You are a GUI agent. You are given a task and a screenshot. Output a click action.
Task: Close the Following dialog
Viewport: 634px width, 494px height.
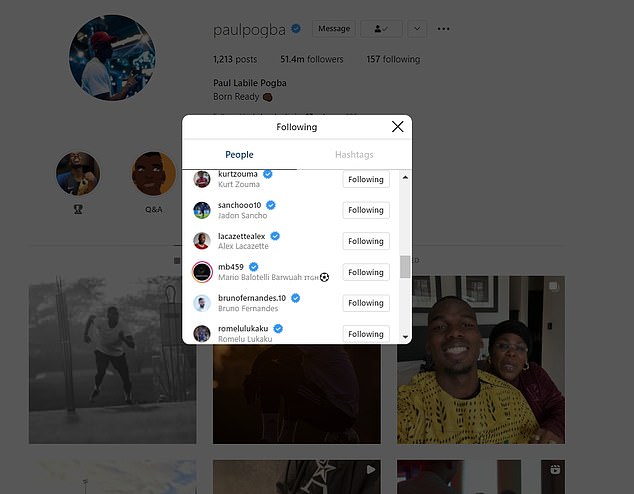(x=397, y=127)
